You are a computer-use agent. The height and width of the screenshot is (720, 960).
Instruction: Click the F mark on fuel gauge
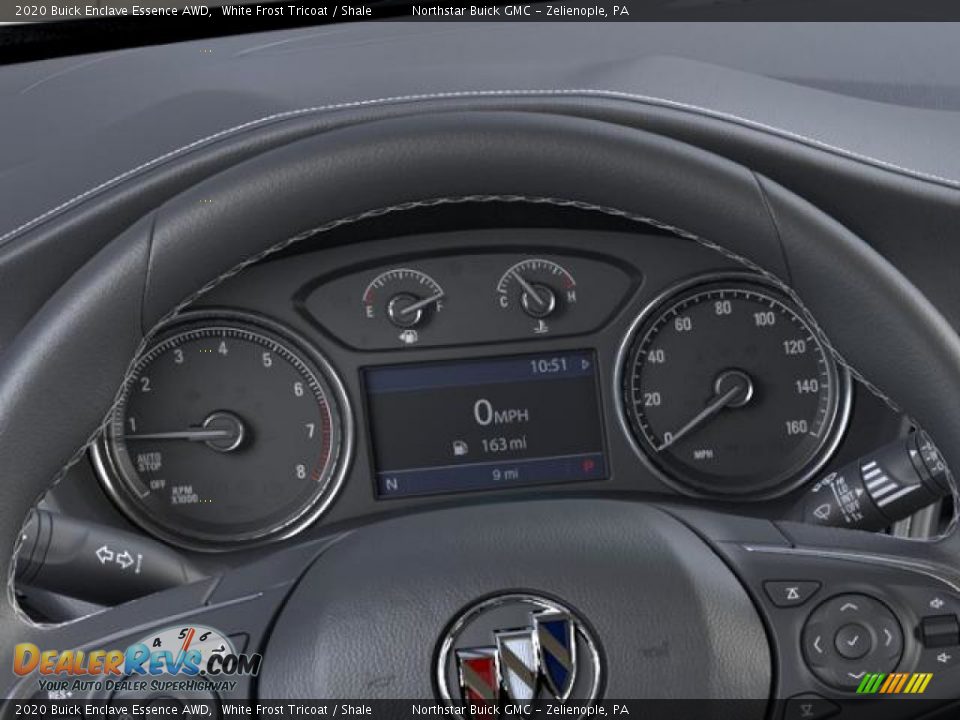point(440,307)
